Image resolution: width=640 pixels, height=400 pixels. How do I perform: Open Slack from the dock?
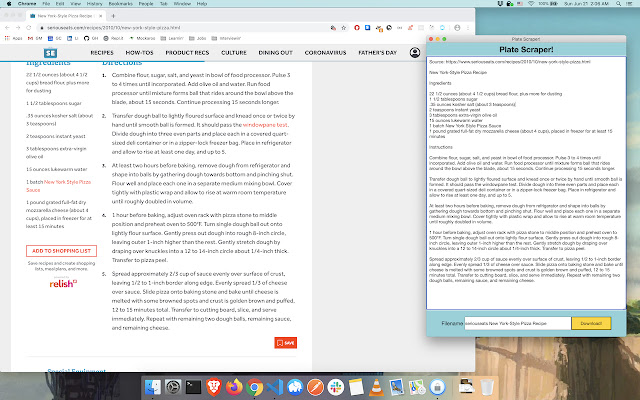336,387
